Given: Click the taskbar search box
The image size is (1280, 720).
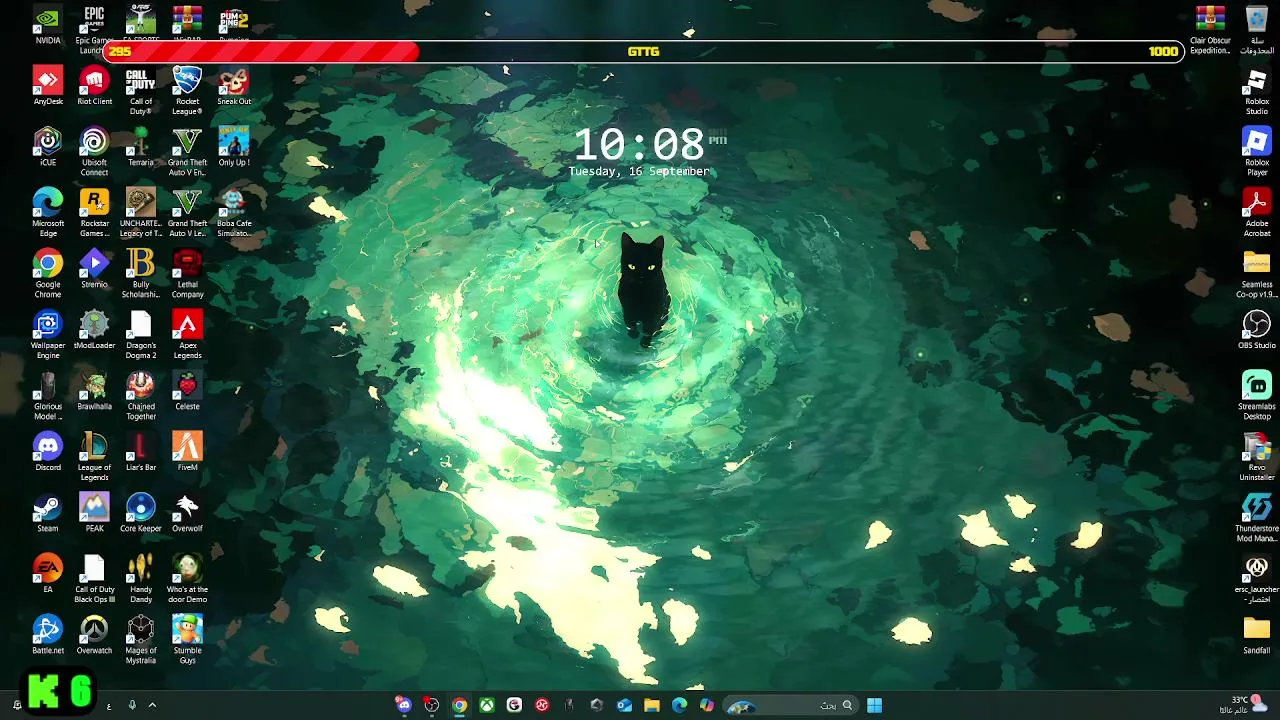Looking at the screenshot, I should point(790,705).
